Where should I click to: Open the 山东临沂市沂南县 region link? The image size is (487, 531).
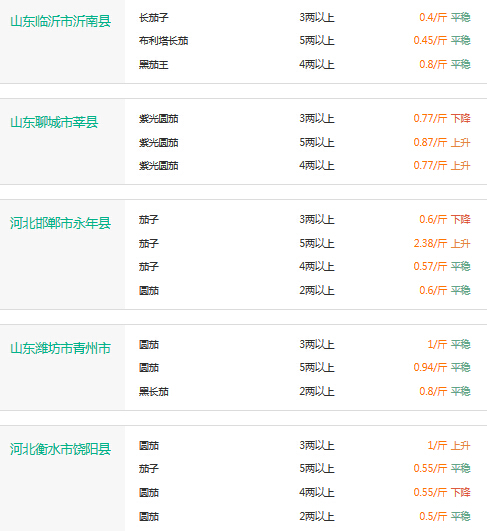click(x=61, y=21)
